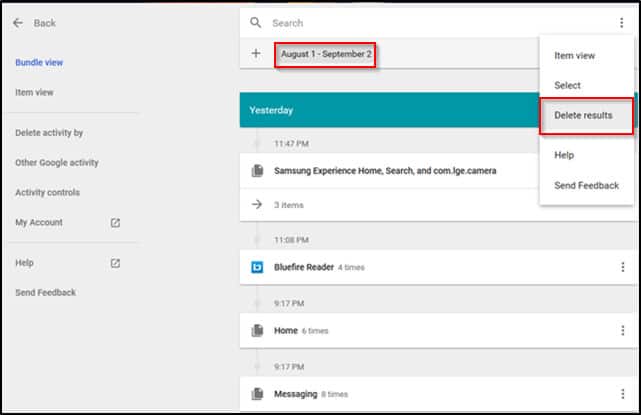641x415 pixels.
Task: Switch to Bundle view in sidebar
Action: 39,63
